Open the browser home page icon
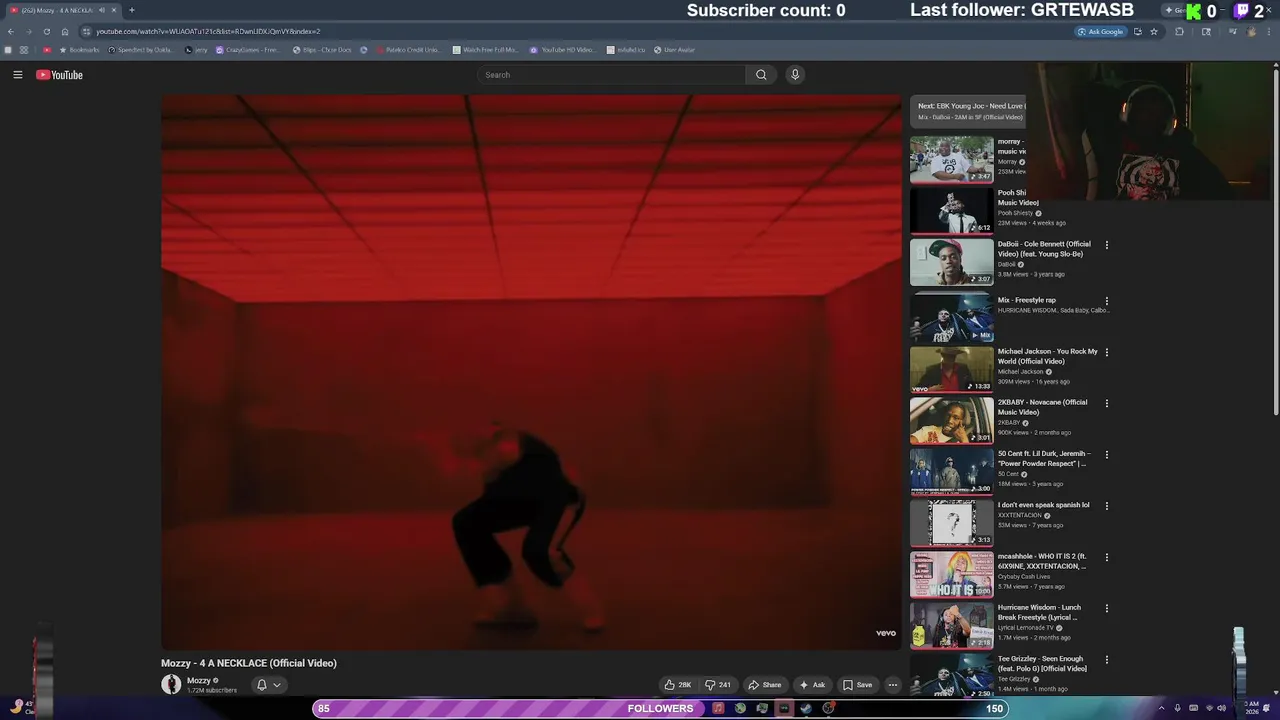This screenshot has width=1280, height=720. click(x=65, y=32)
